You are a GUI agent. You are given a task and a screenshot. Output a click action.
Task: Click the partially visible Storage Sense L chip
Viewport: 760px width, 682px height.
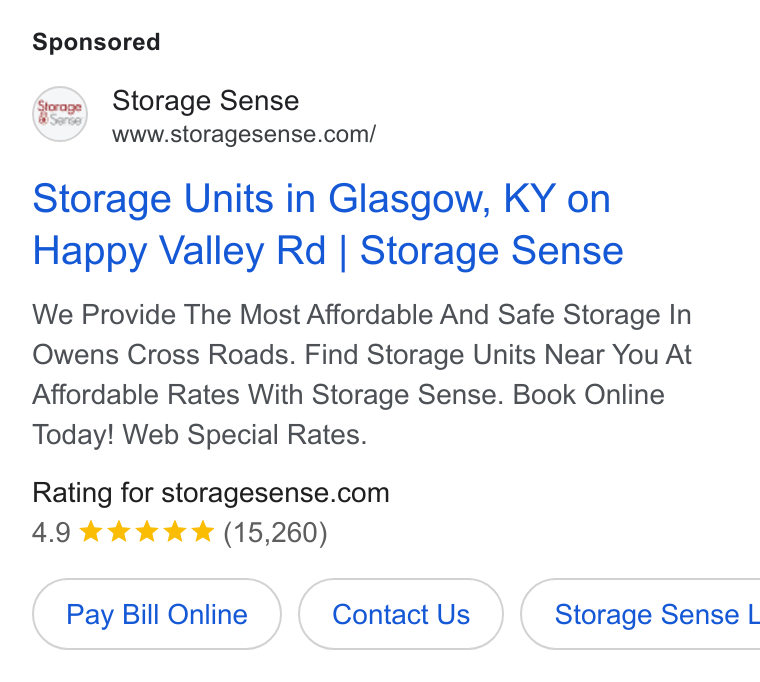click(641, 614)
